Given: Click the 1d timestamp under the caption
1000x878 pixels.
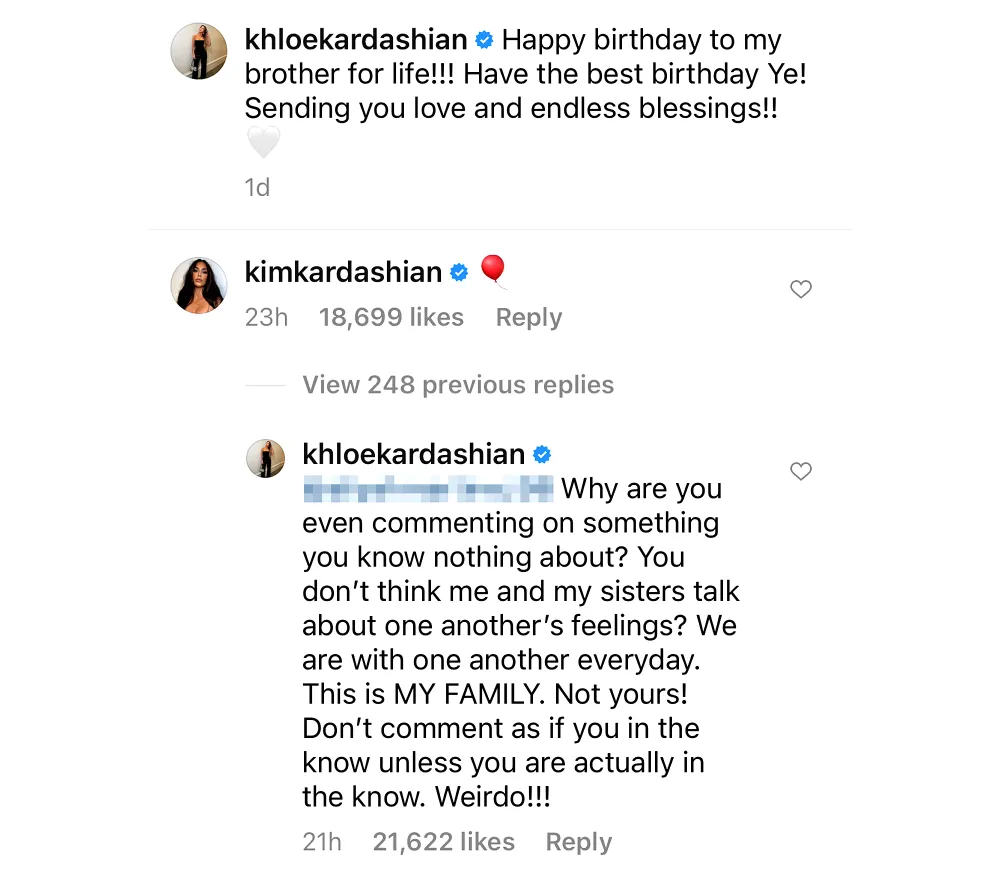Looking at the screenshot, I should [257, 187].
